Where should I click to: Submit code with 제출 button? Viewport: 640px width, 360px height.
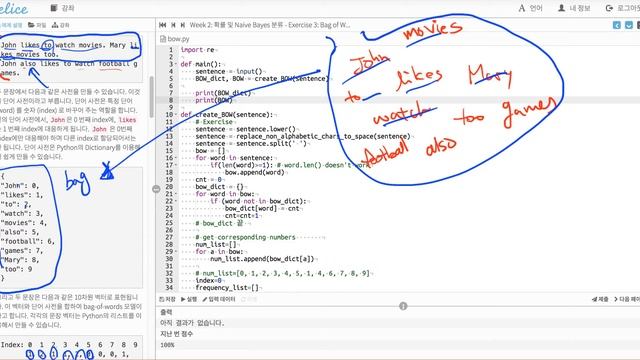pos(600,299)
